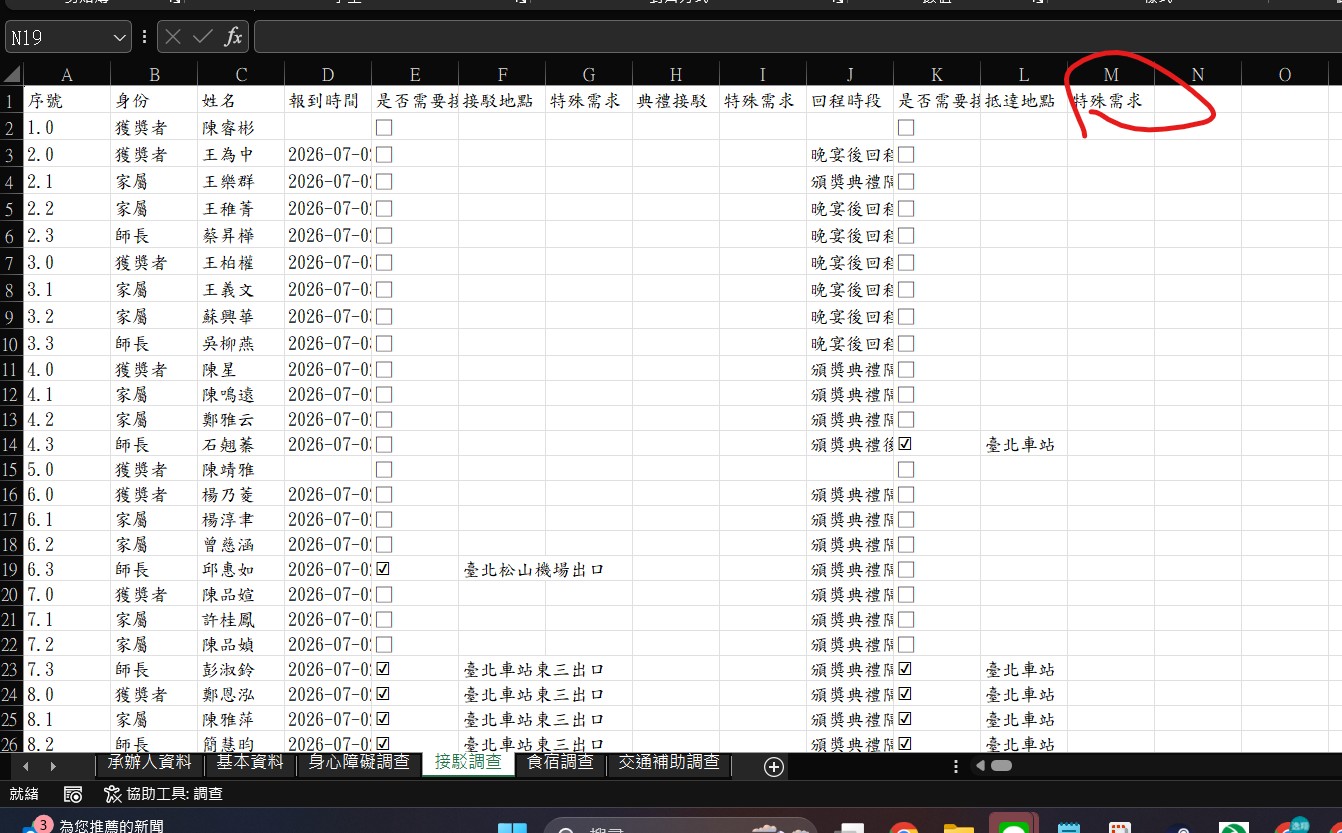Screen dimensions: 1342x833
Task: Open File Explorer folder on taskbar
Action: 958,827
